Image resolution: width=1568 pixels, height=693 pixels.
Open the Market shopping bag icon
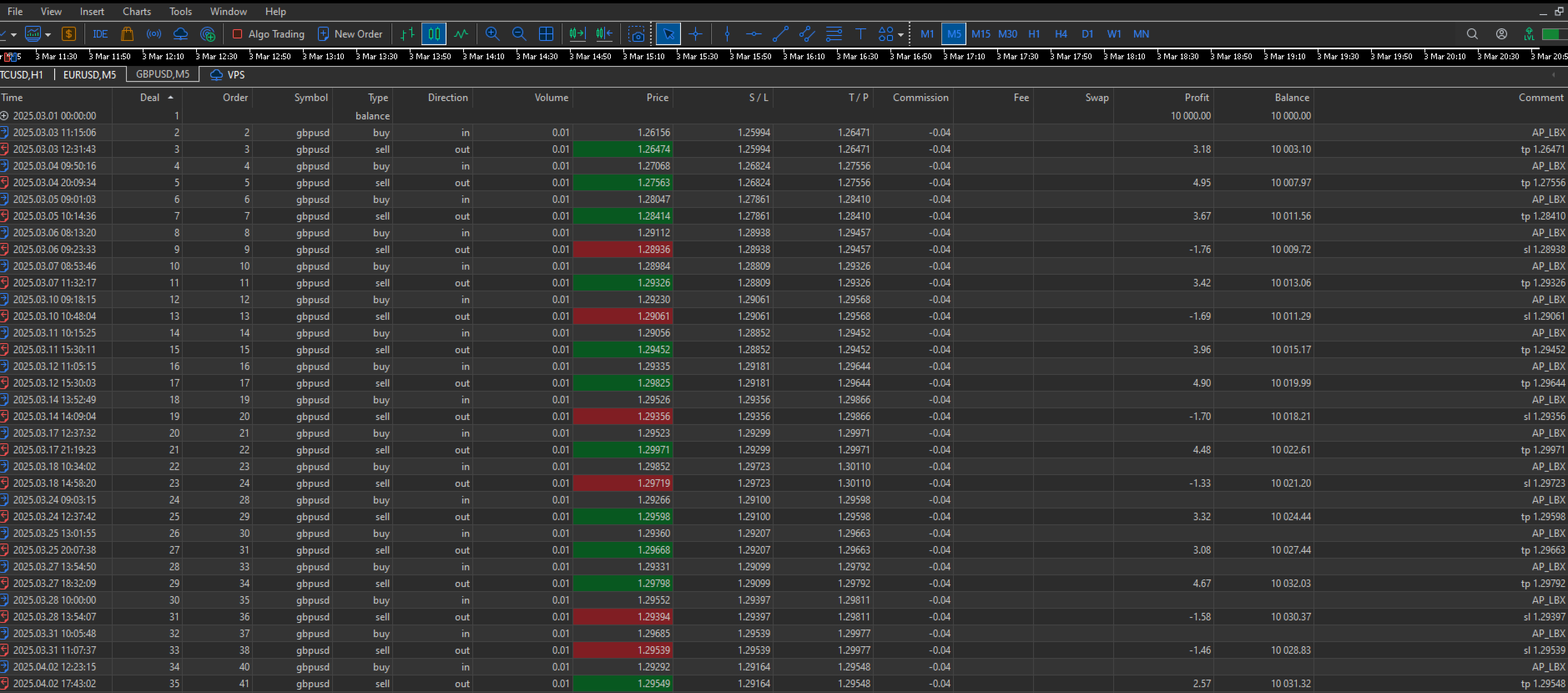128,34
